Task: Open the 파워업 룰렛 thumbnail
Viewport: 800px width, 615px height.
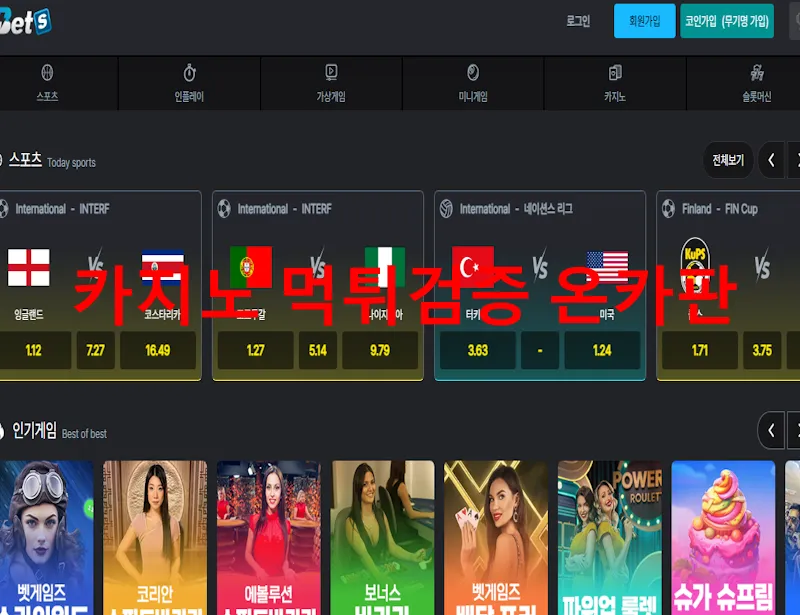Action: 610,538
